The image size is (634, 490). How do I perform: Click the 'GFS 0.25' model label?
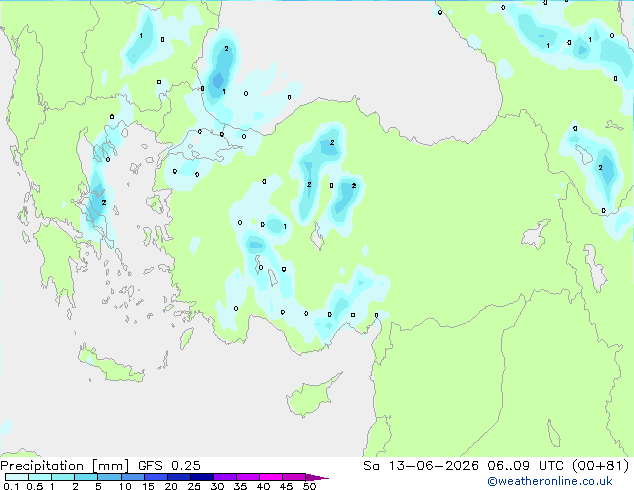169,466
